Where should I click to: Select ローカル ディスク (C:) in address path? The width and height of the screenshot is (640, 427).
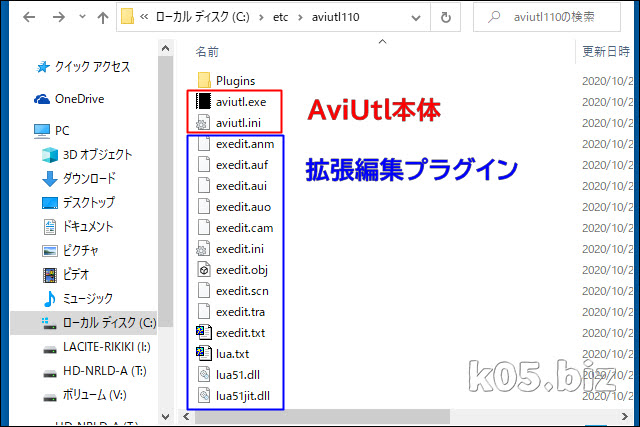coord(202,17)
